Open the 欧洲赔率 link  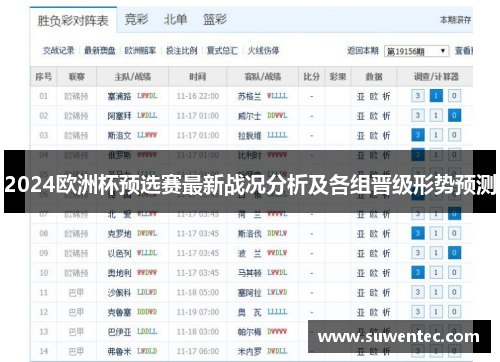tap(140, 51)
